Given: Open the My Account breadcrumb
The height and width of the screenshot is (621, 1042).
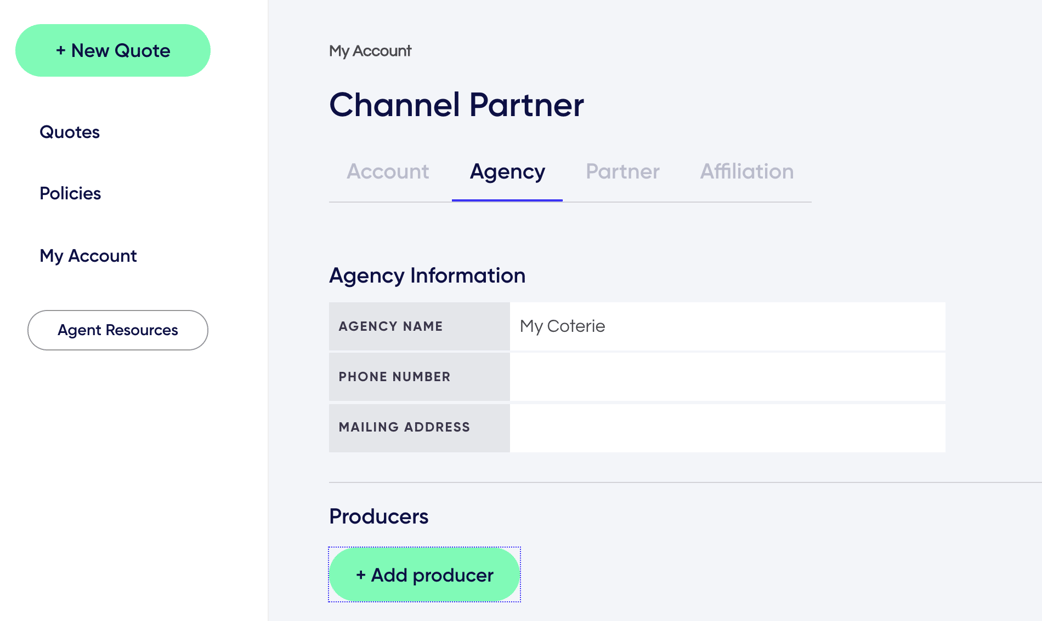Looking at the screenshot, I should click(x=370, y=50).
